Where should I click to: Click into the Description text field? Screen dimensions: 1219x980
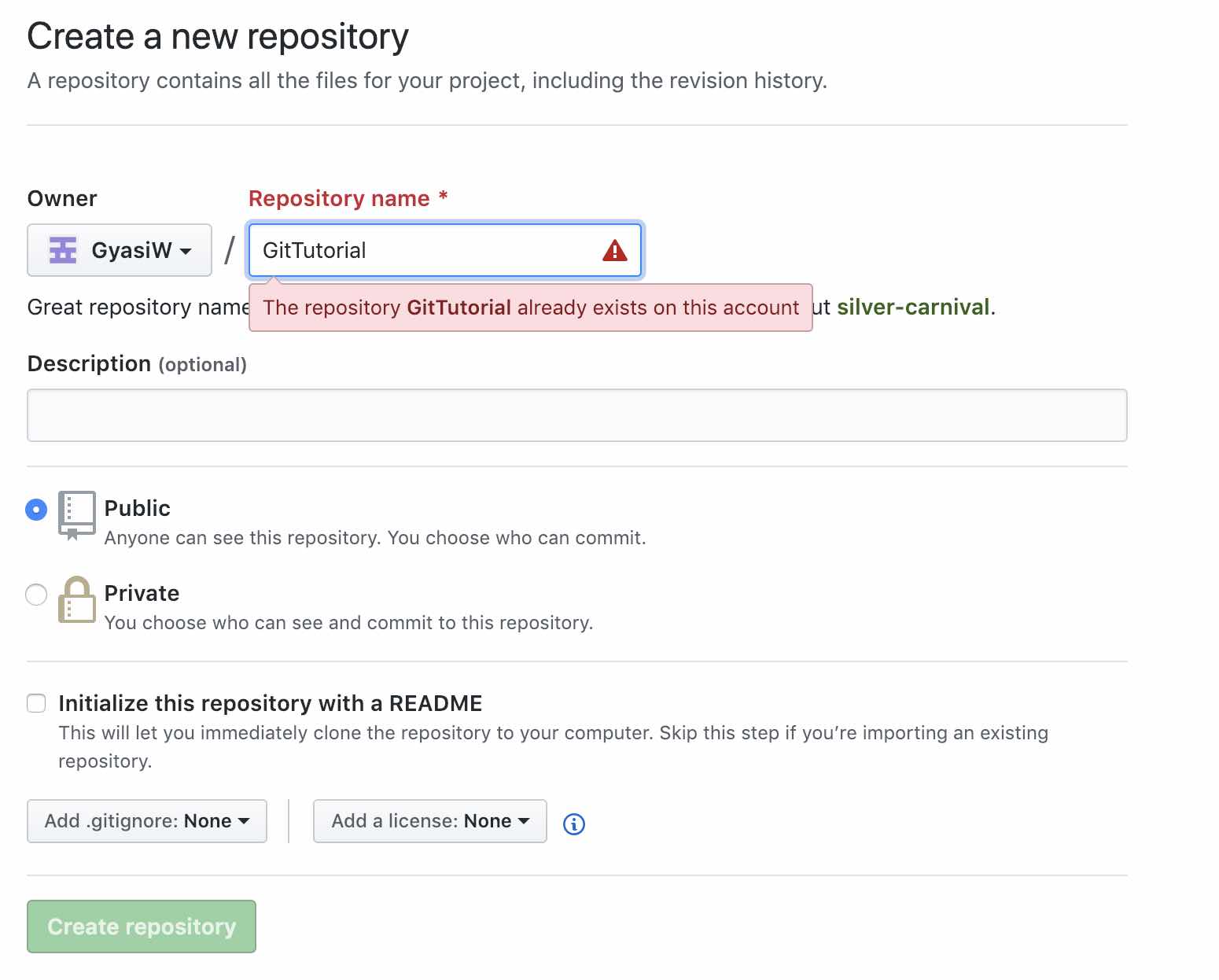(576, 415)
